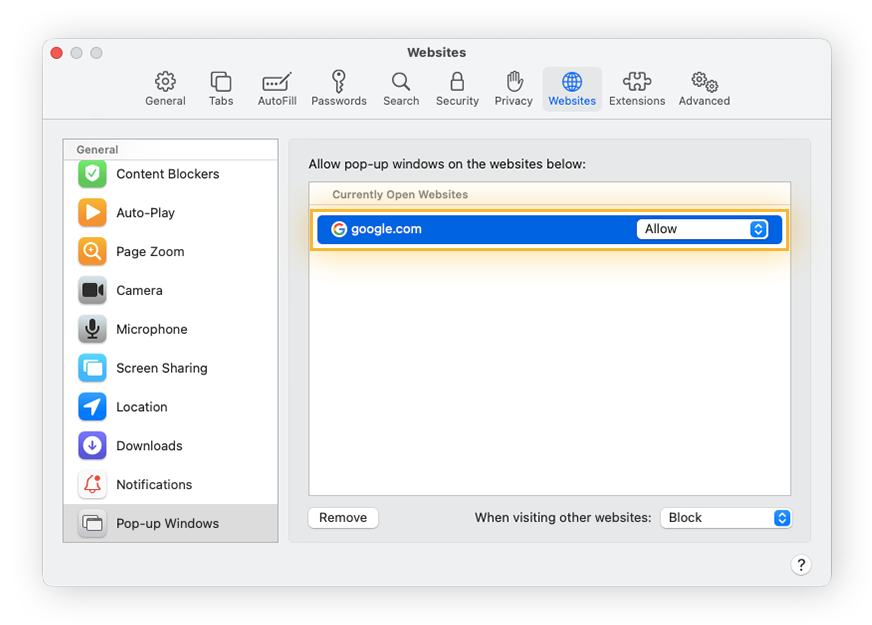Open the Passwords key icon

pos(339,81)
